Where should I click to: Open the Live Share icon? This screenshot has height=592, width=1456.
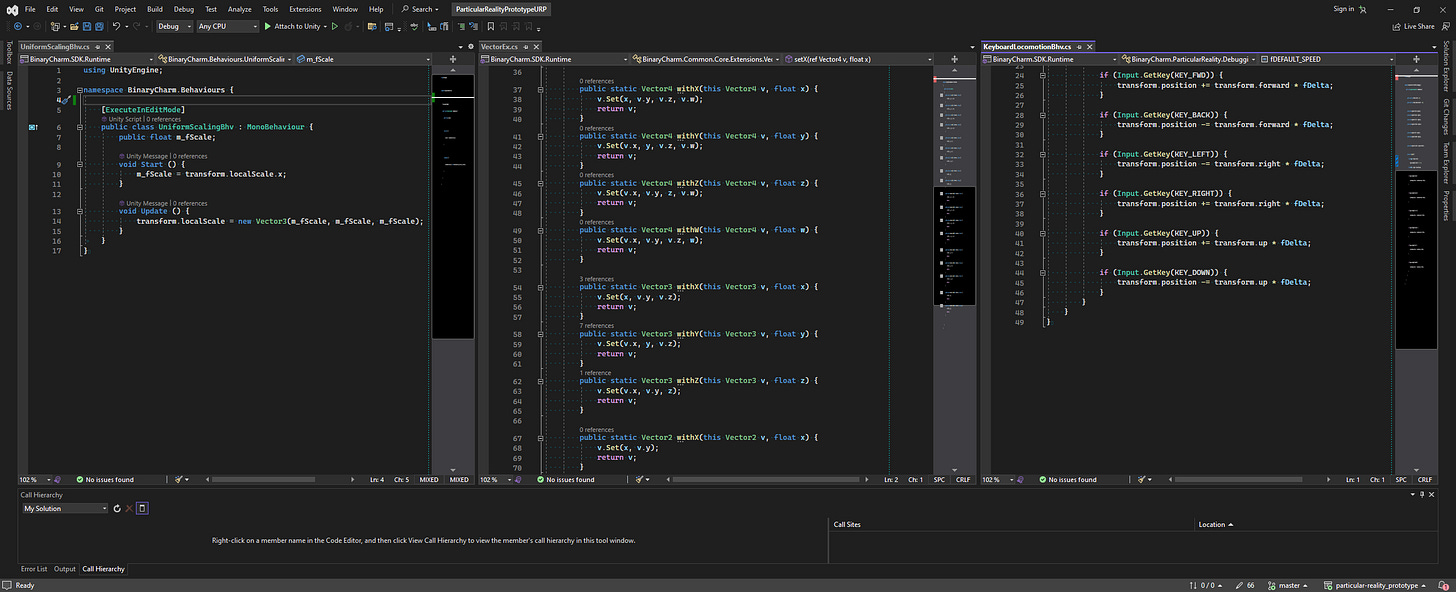click(1398, 26)
